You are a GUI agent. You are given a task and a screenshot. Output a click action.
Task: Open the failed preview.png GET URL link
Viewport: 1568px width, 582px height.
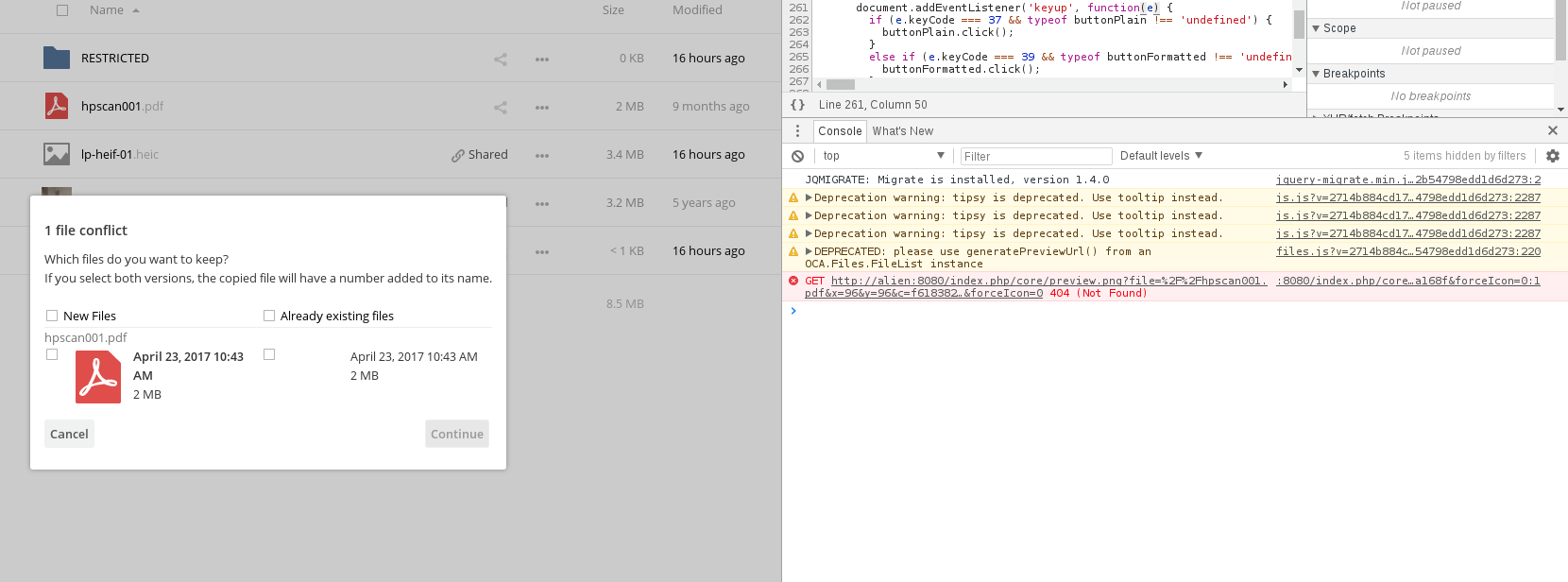(1035, 287)
